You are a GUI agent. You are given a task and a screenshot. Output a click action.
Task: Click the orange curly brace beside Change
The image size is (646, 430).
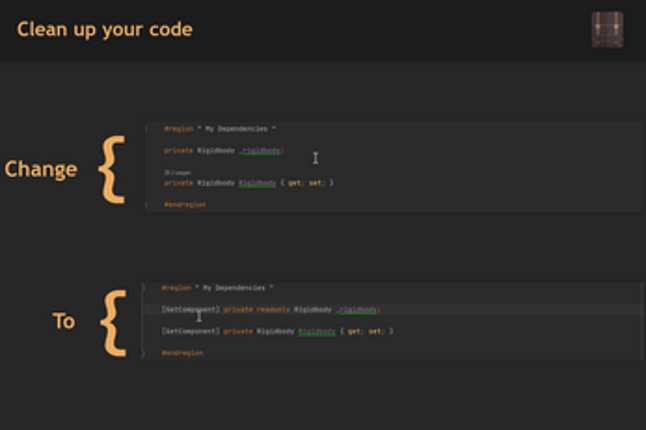coord(112,169)
